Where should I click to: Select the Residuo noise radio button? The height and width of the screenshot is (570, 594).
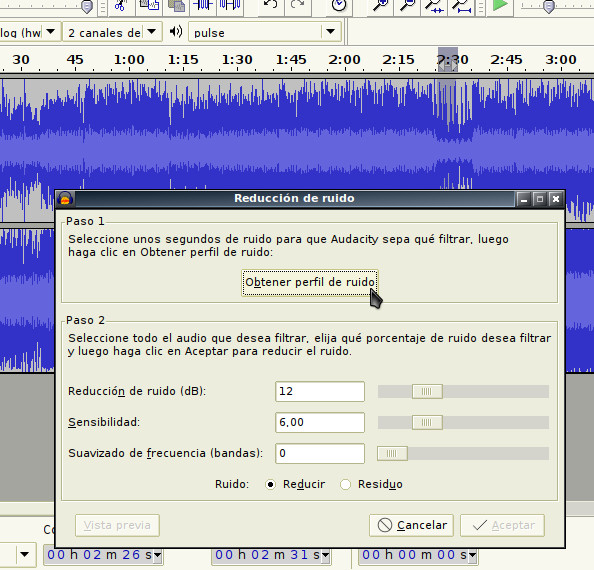click(x=345, y=484)
